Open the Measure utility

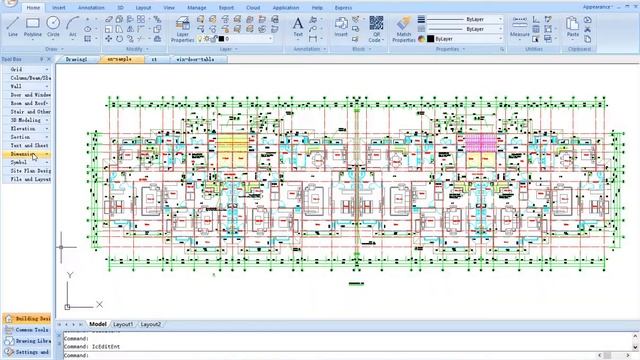click(520, 27)
